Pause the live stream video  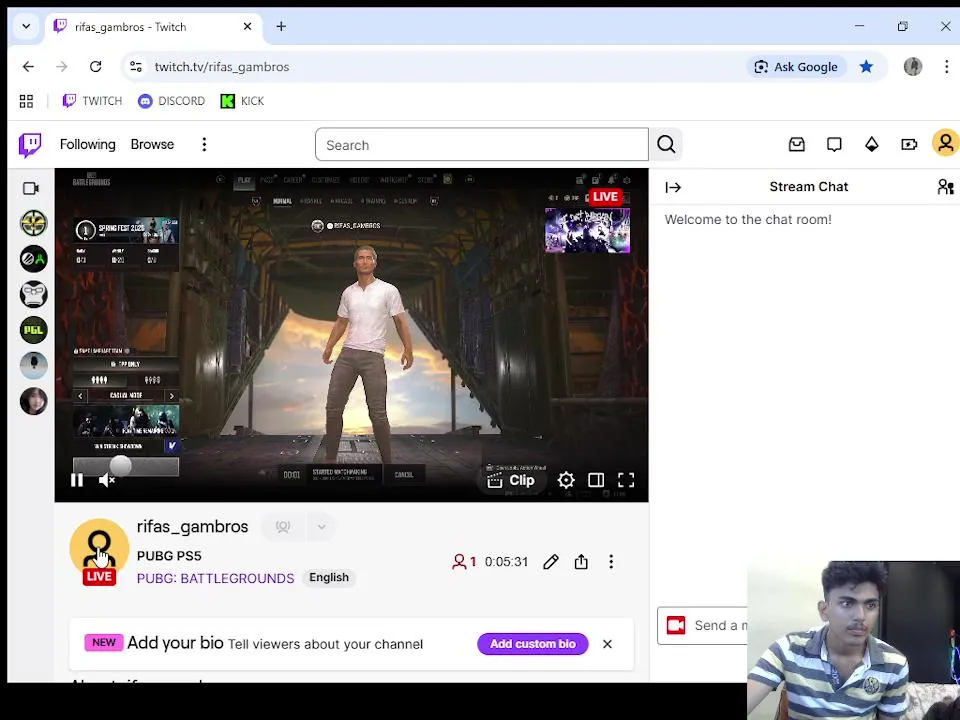click(77, 481)
